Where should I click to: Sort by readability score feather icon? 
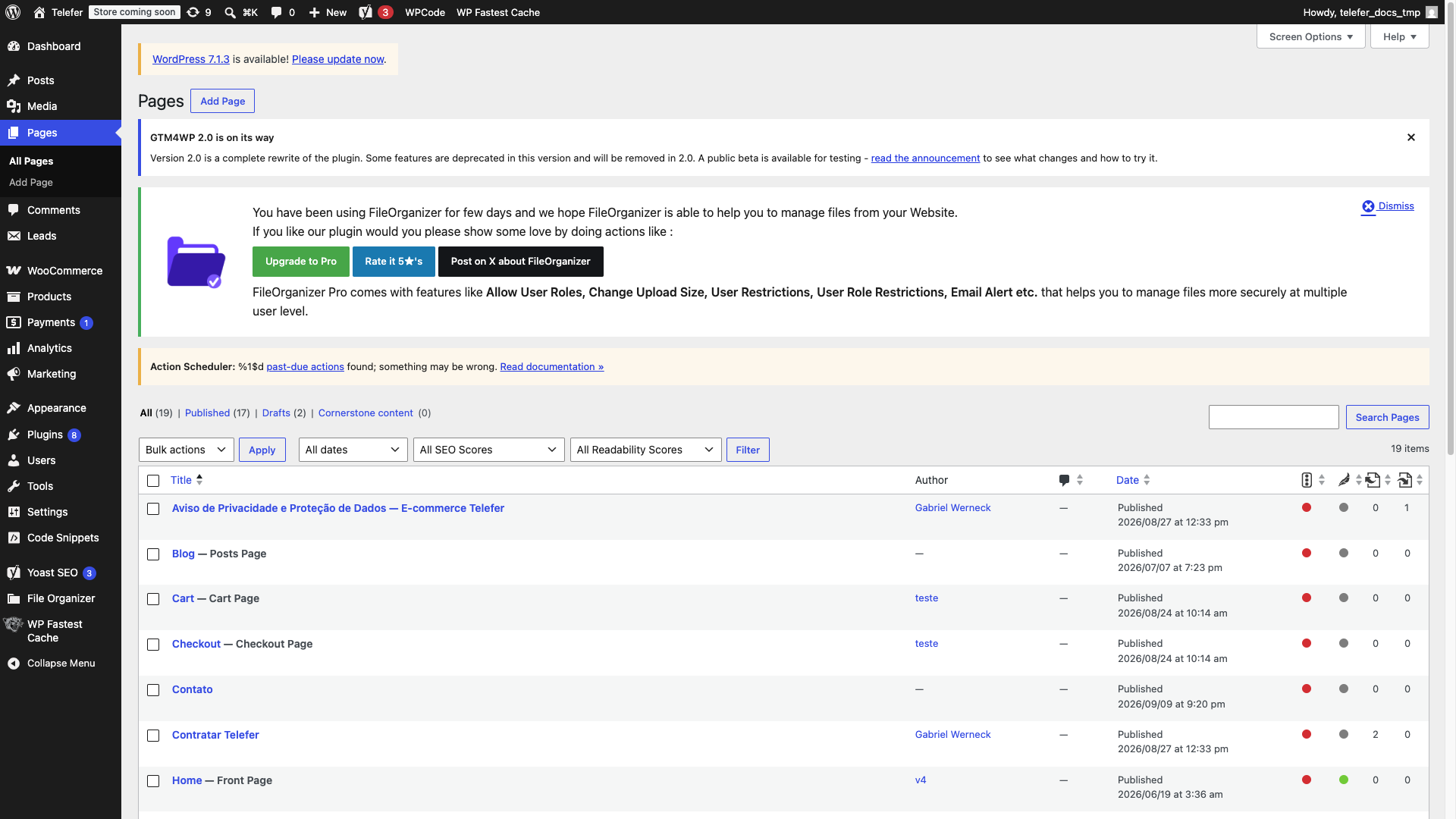pos(1349,480)
